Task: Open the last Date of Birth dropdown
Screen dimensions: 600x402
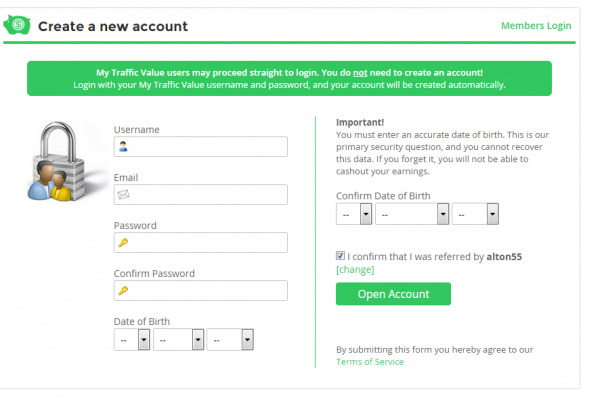Action: point(231,340)
